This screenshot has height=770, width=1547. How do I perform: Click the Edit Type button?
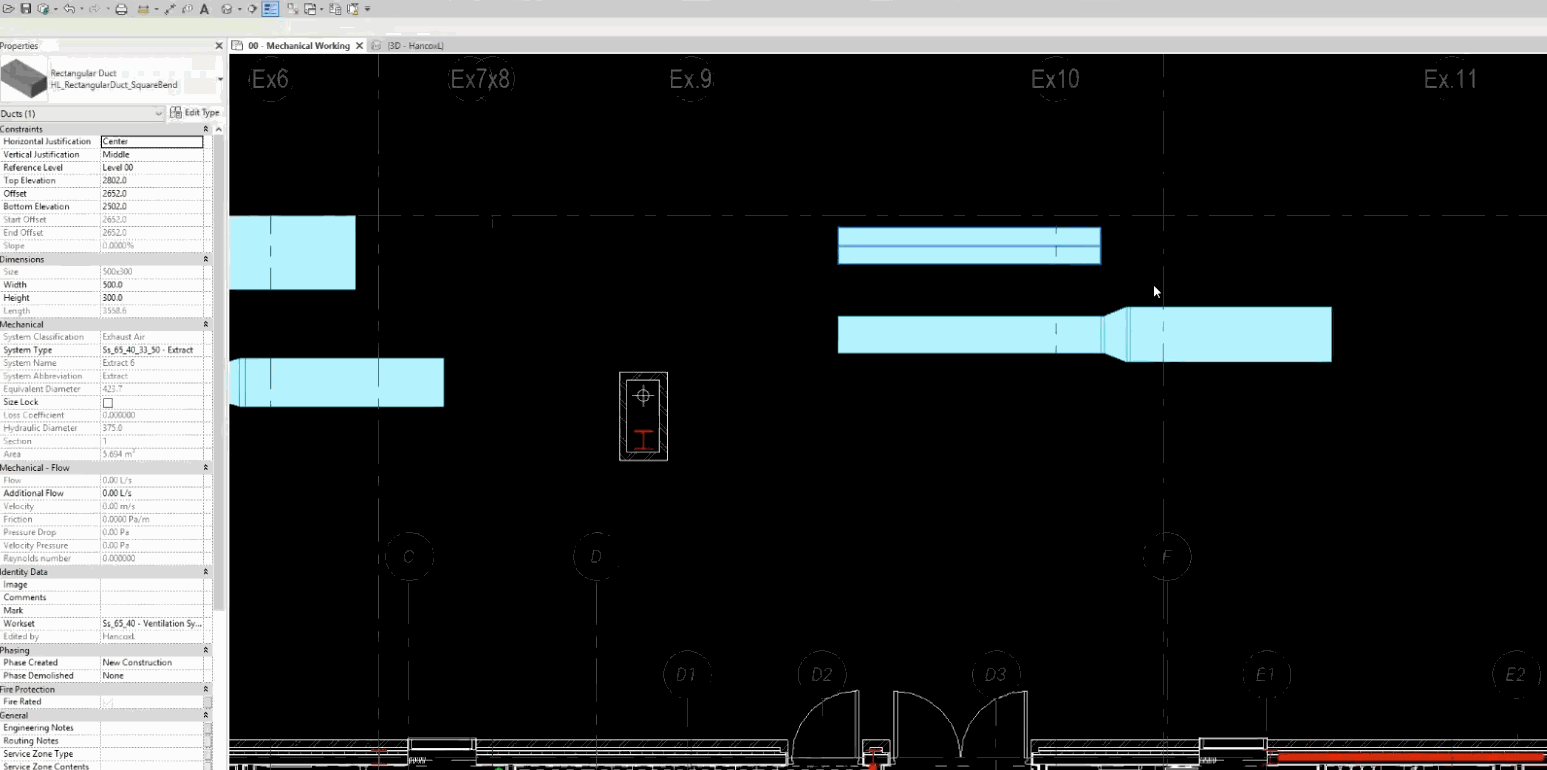coord(194,113)
